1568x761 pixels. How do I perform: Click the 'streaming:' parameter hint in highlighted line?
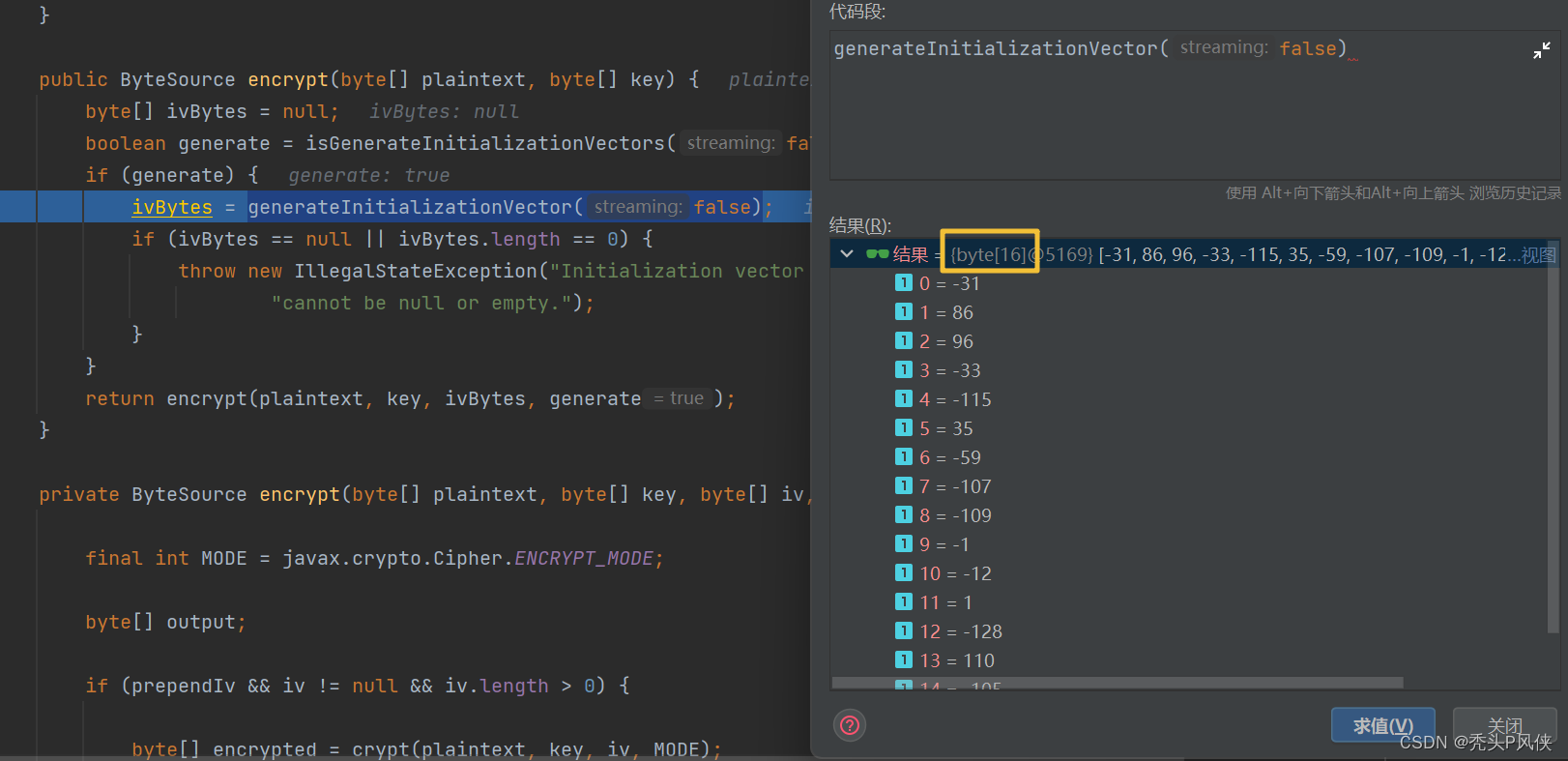coord(638,207)
